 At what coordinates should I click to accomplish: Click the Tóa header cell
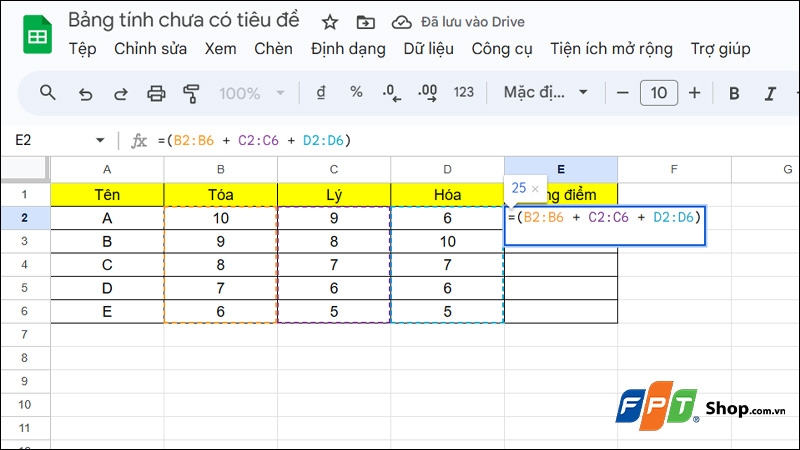coord(220,194)
